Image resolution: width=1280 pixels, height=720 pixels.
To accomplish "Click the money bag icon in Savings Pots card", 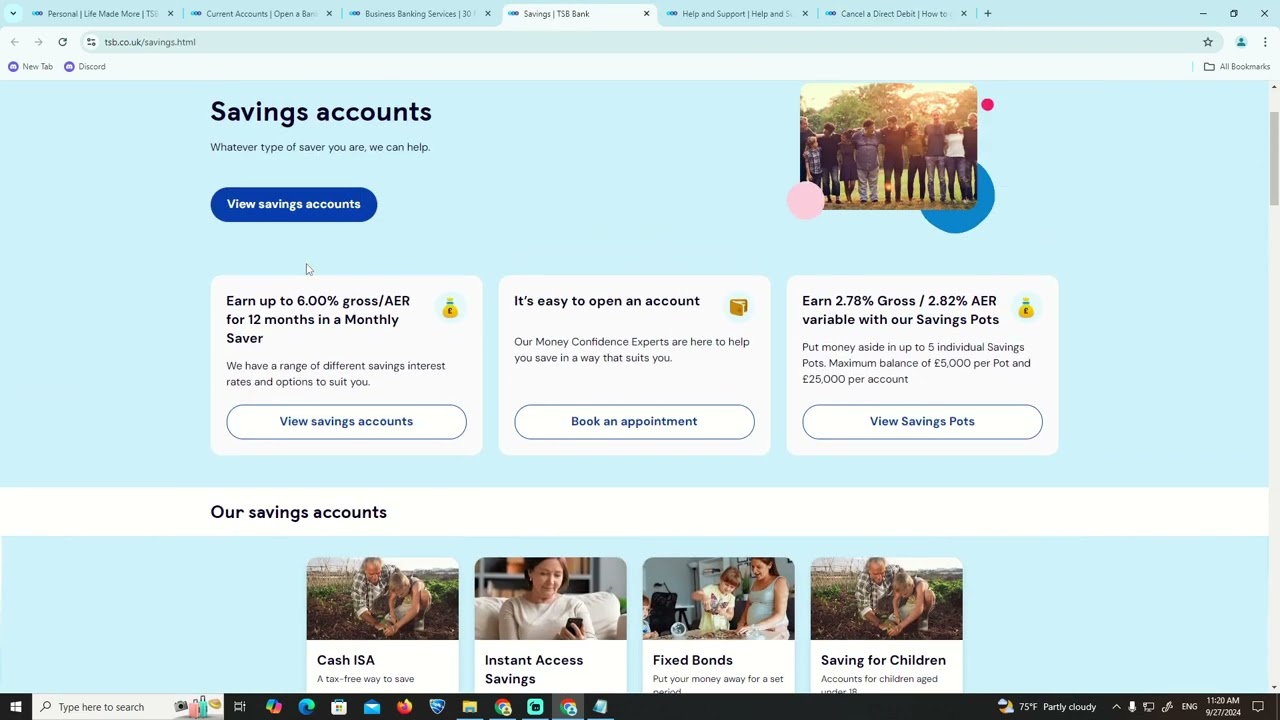I will 1026,309.
